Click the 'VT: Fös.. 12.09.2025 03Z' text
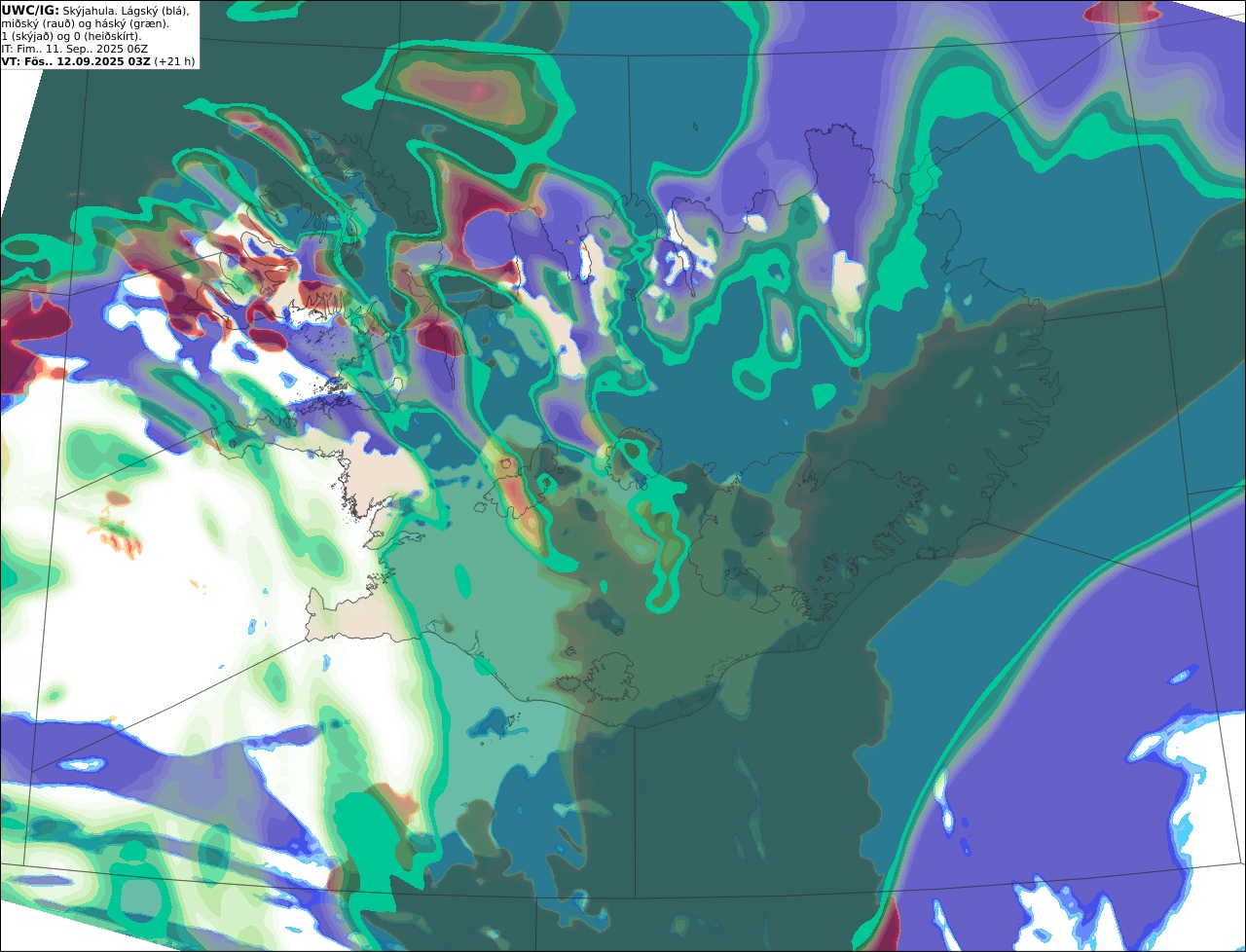This screenshot has width=1246, height=952. pyautogui.click(x=76, y=60)
